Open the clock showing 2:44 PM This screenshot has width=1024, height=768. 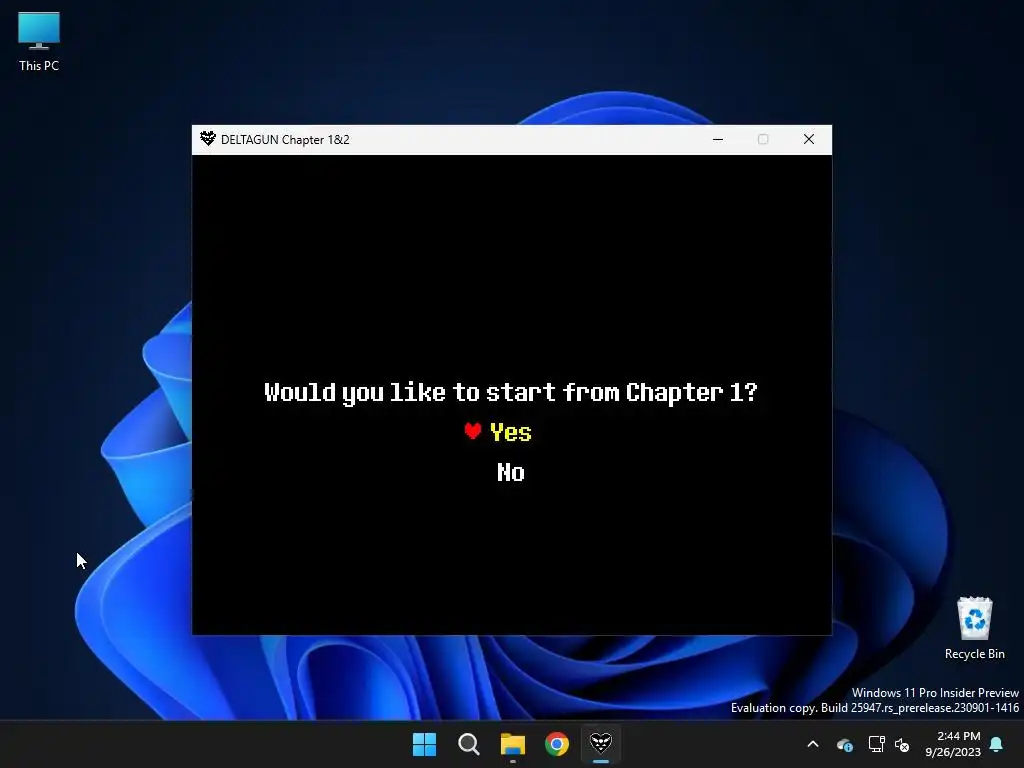click(x=953, y=744)
